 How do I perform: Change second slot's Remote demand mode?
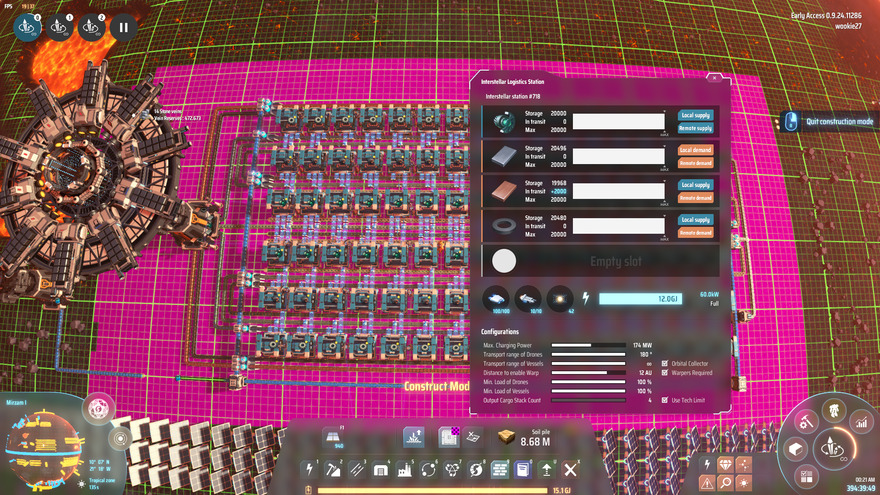696,162
